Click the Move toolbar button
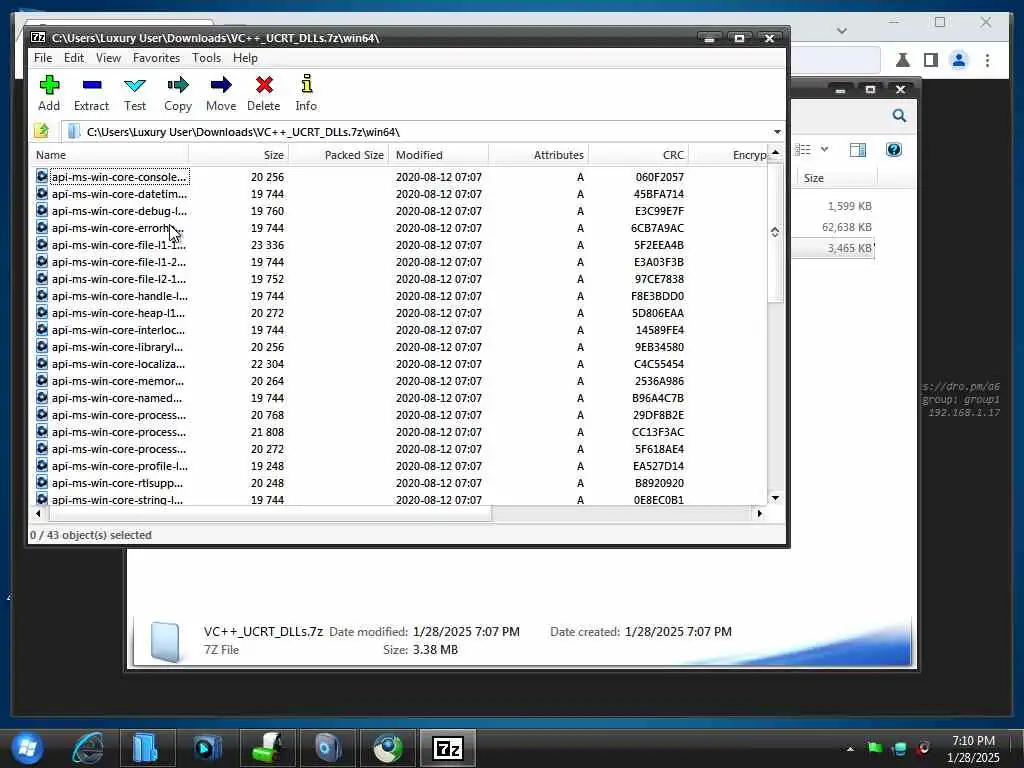Screen dimensions: 1024x768 [x=221, y=93]
